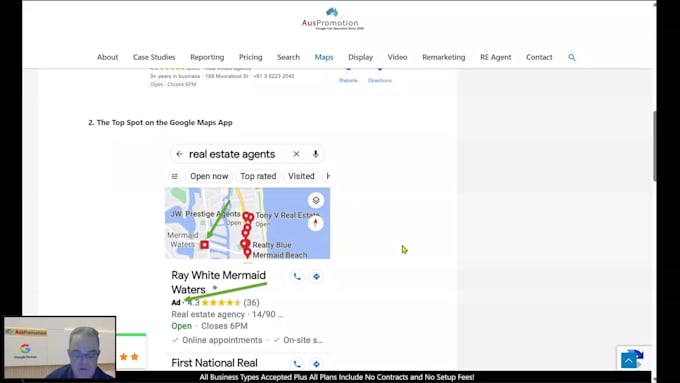Click 'Online appointments' text in listing
Screen dimensions: 680x383
[x=222, y=340]
